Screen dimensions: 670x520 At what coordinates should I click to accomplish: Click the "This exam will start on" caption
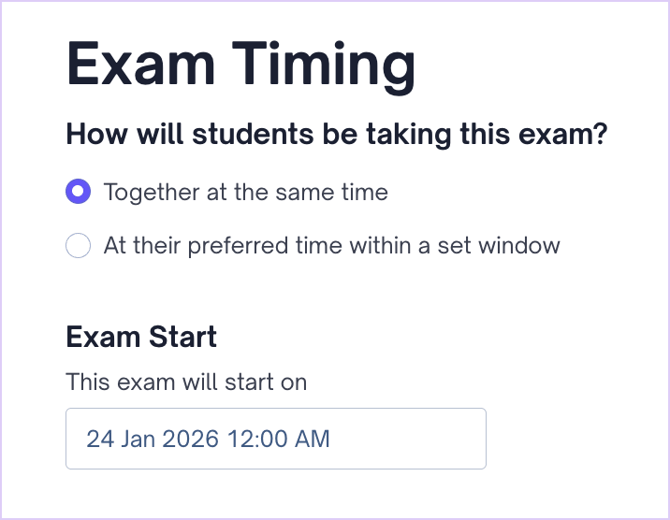[186, 381]
